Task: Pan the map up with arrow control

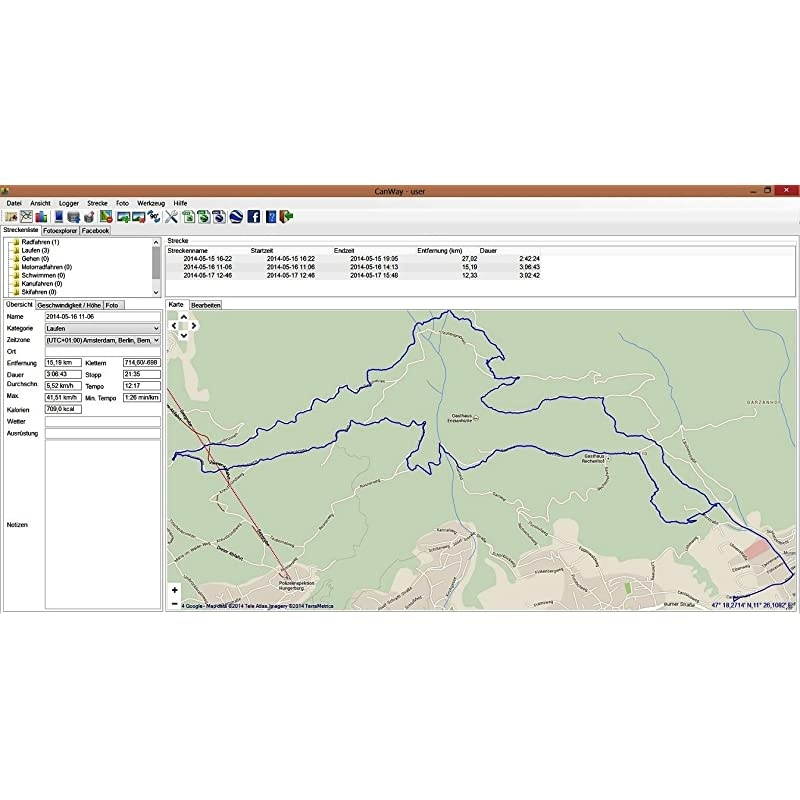Action: [x=183, y=317]
